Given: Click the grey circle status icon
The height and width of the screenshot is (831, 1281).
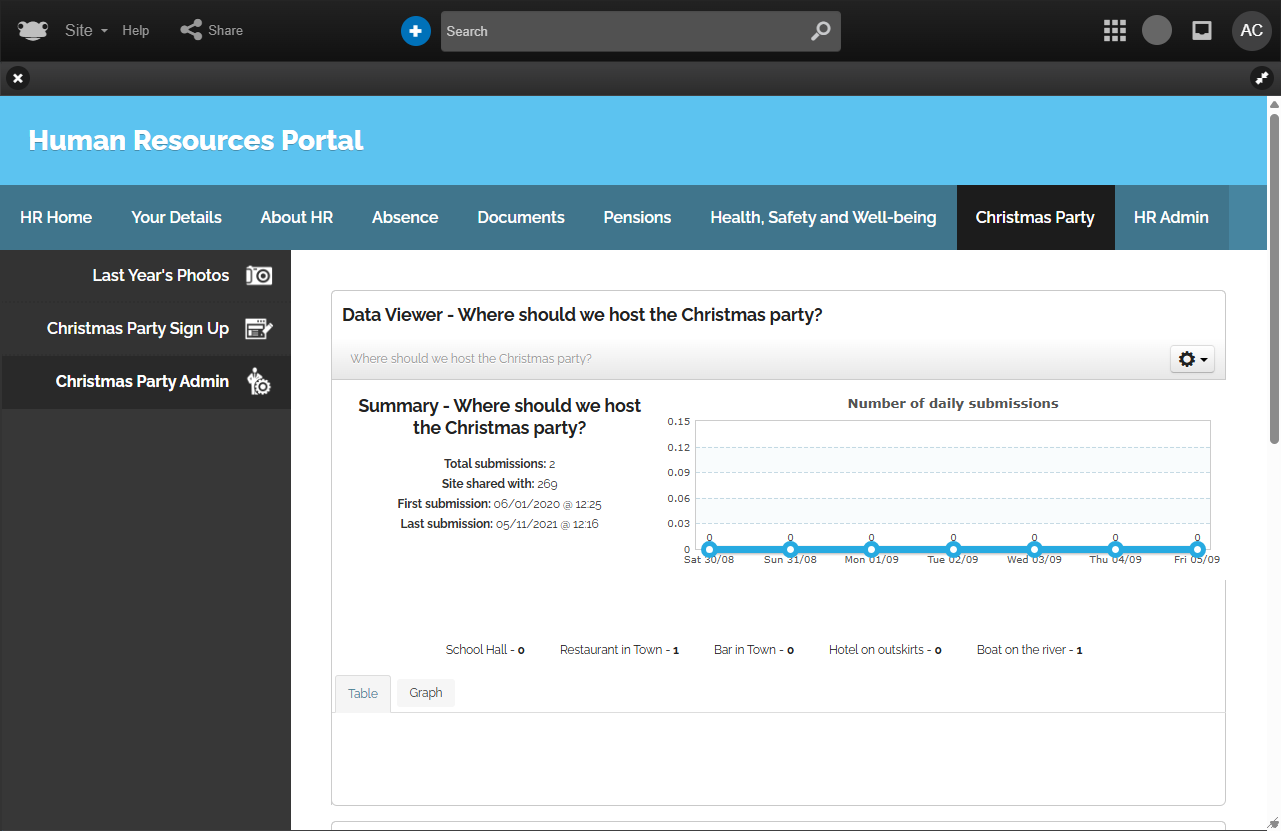Looking at the screenshot, I should (1157, 31).
